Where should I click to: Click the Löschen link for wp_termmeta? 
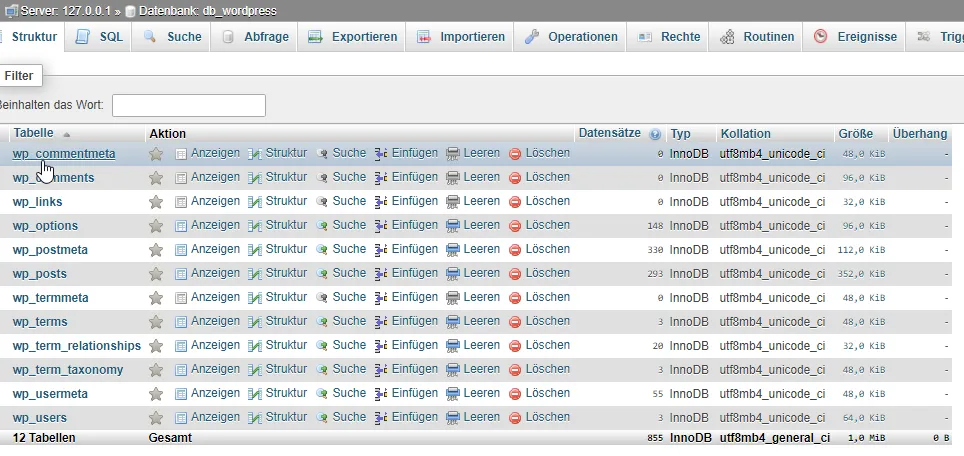[x=547, y=297]
